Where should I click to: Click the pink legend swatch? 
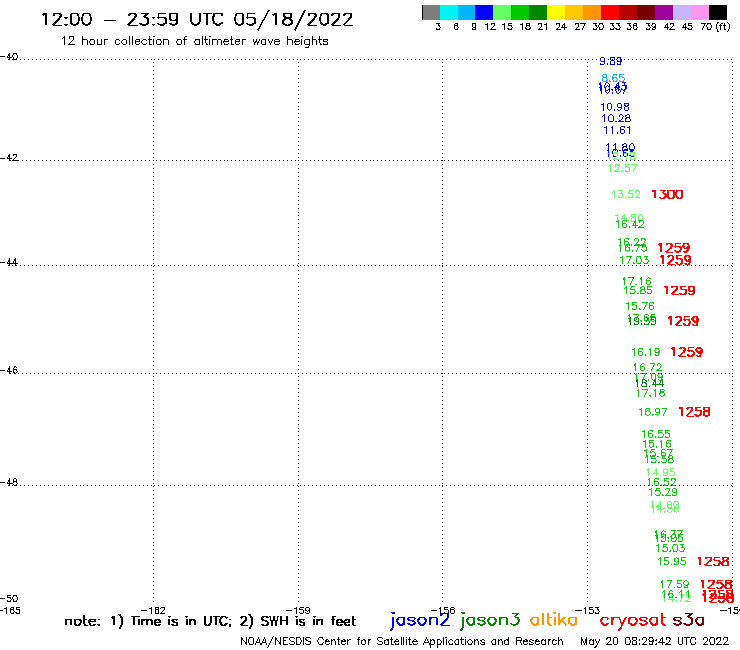tap(700, 12)
